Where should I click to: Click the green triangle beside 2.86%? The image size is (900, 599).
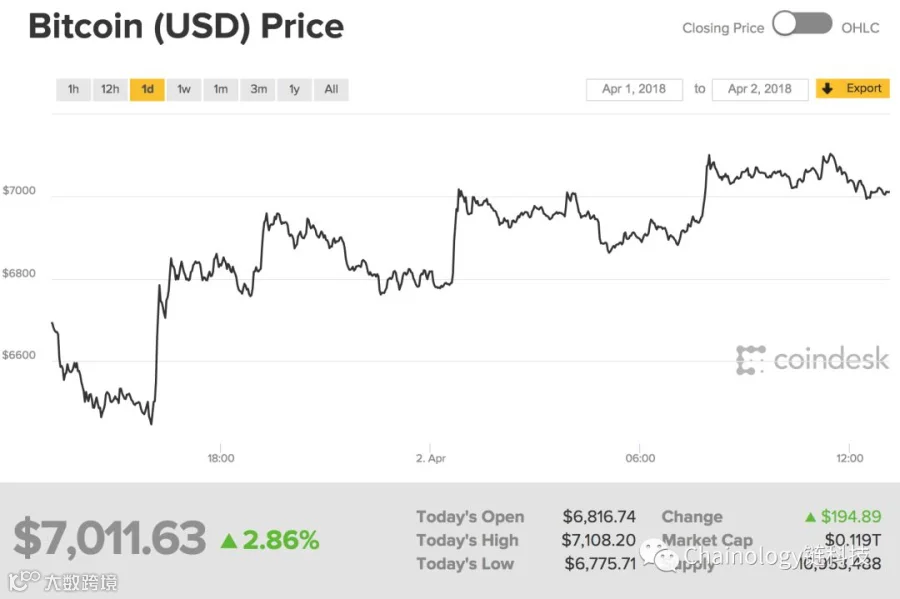(229, 540)
